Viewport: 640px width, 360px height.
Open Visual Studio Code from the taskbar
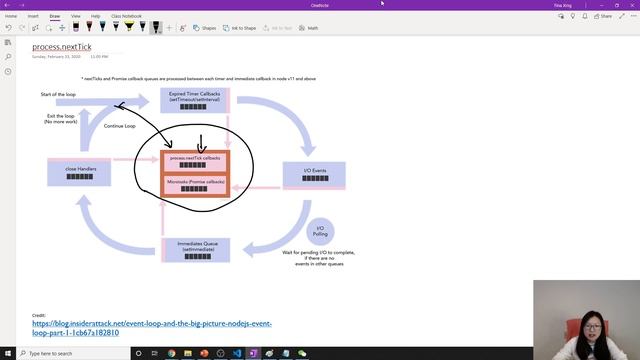click(x=237, y=353)
